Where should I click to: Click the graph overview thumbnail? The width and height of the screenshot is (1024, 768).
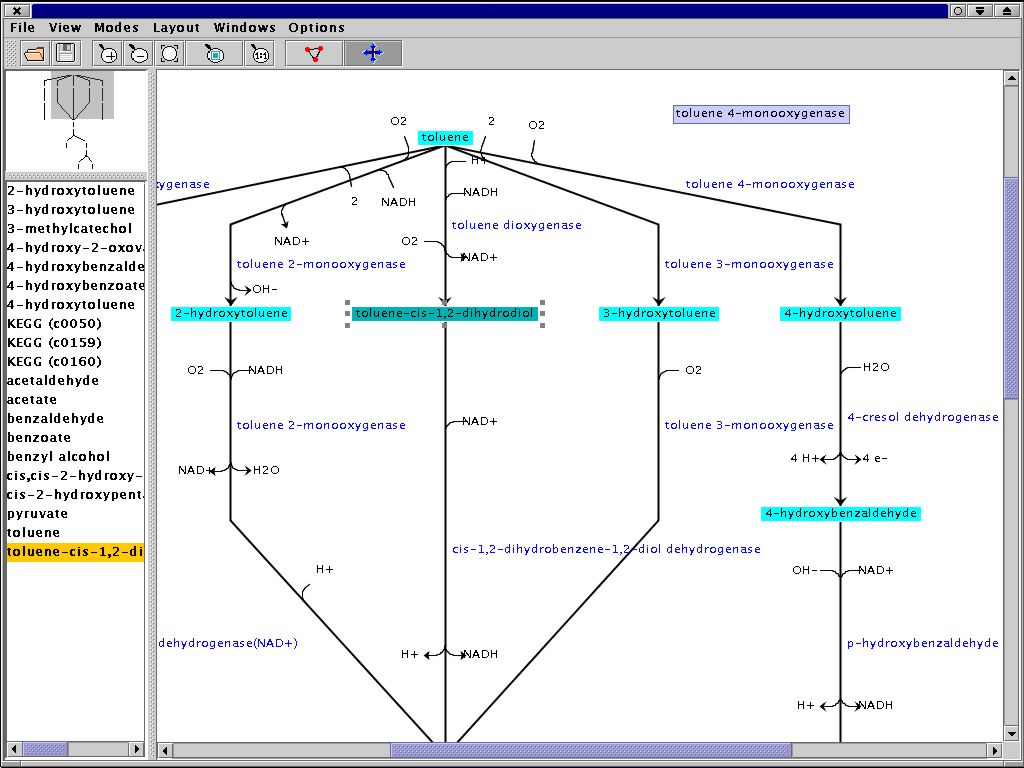[x=77, y=120]
